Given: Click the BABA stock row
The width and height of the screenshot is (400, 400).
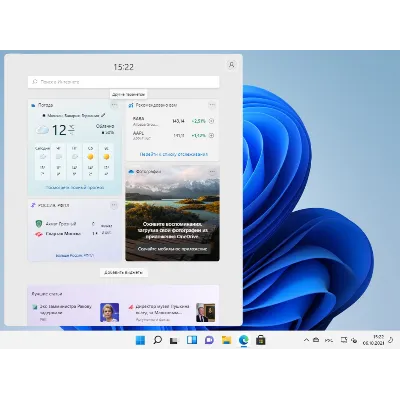Looking at the screenshot, I should pyautogui.click(x=173, y=121).
